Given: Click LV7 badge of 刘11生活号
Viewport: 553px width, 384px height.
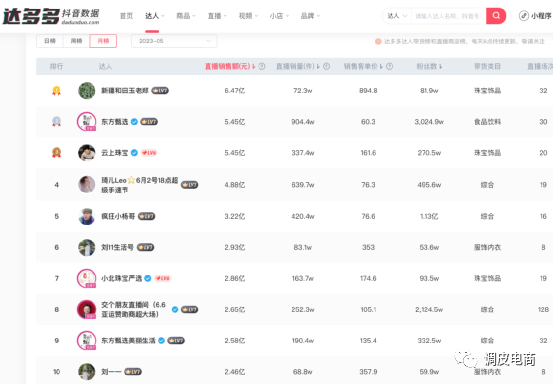Looking at the screenshot, I should [x=145, y=247].
